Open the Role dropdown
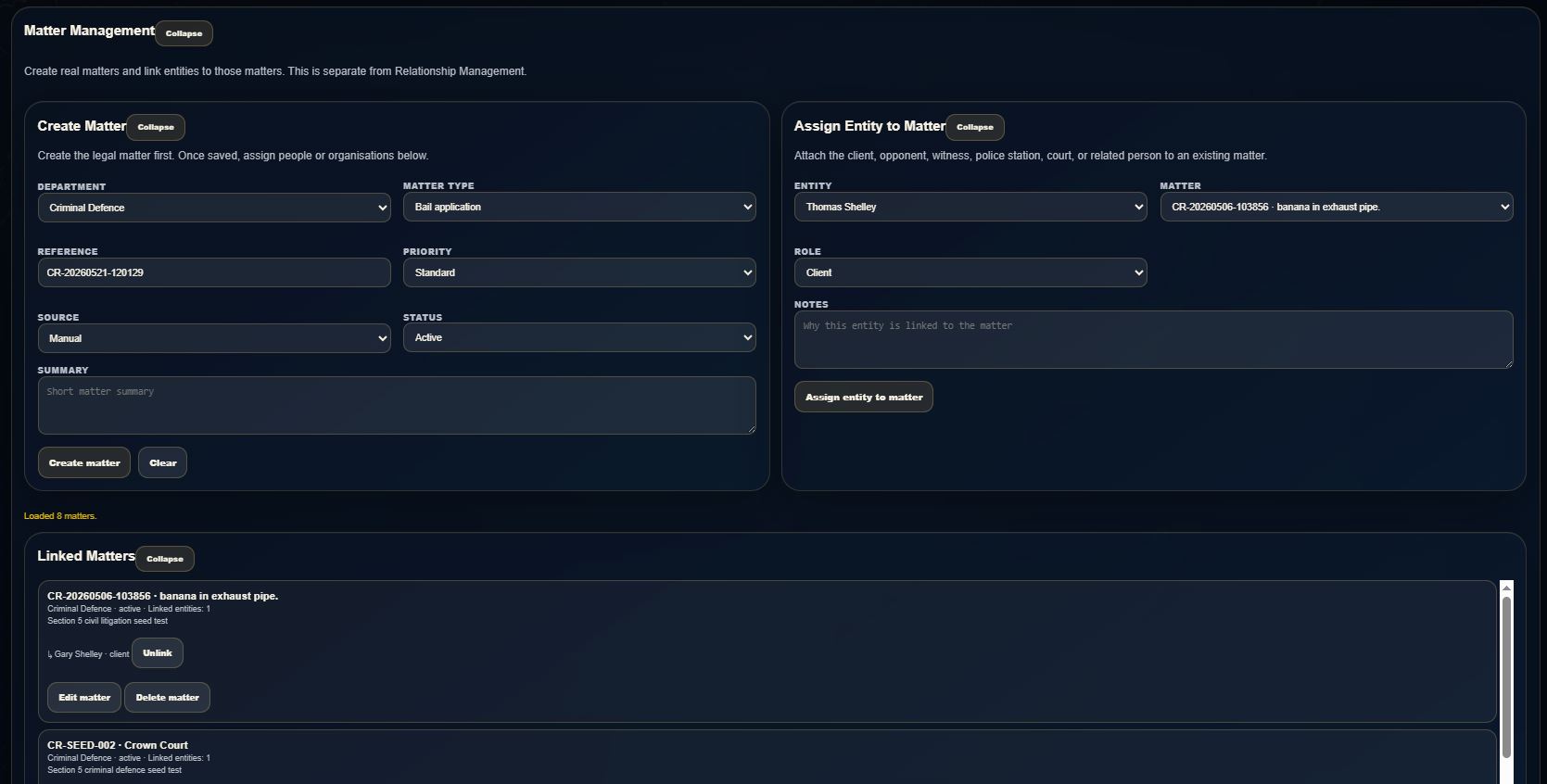1547x784 pixels. click(x=970, y=272)
